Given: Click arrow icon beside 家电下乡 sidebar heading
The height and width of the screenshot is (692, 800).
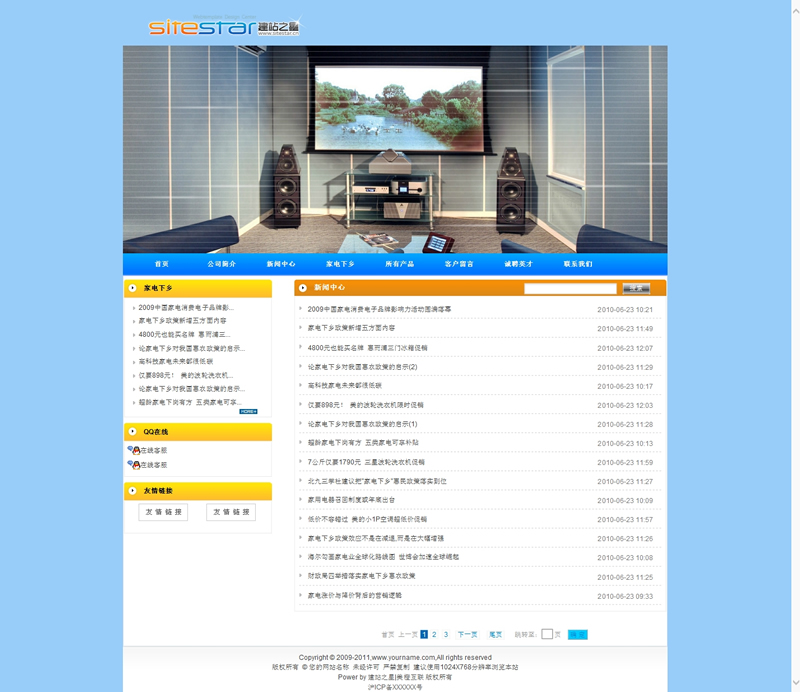Looking at the screenshot, I should point(133,288).
